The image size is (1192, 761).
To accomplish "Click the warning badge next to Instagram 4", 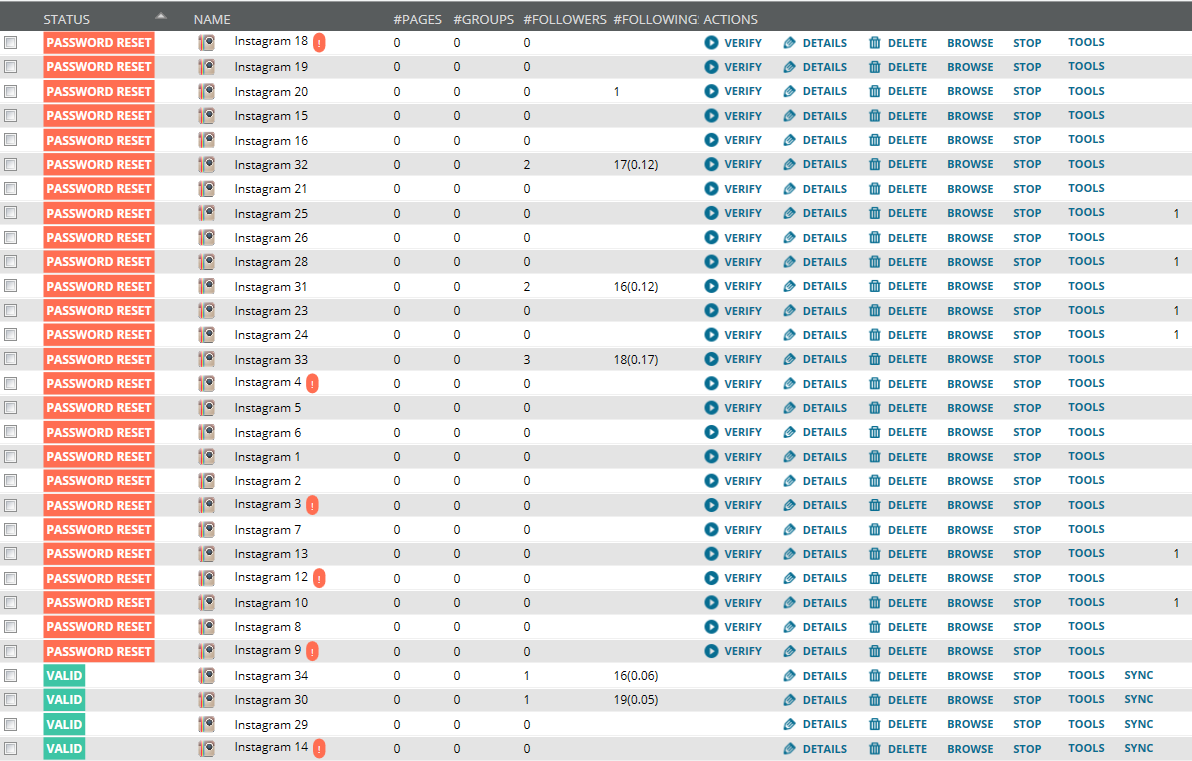I will point(312,383).
